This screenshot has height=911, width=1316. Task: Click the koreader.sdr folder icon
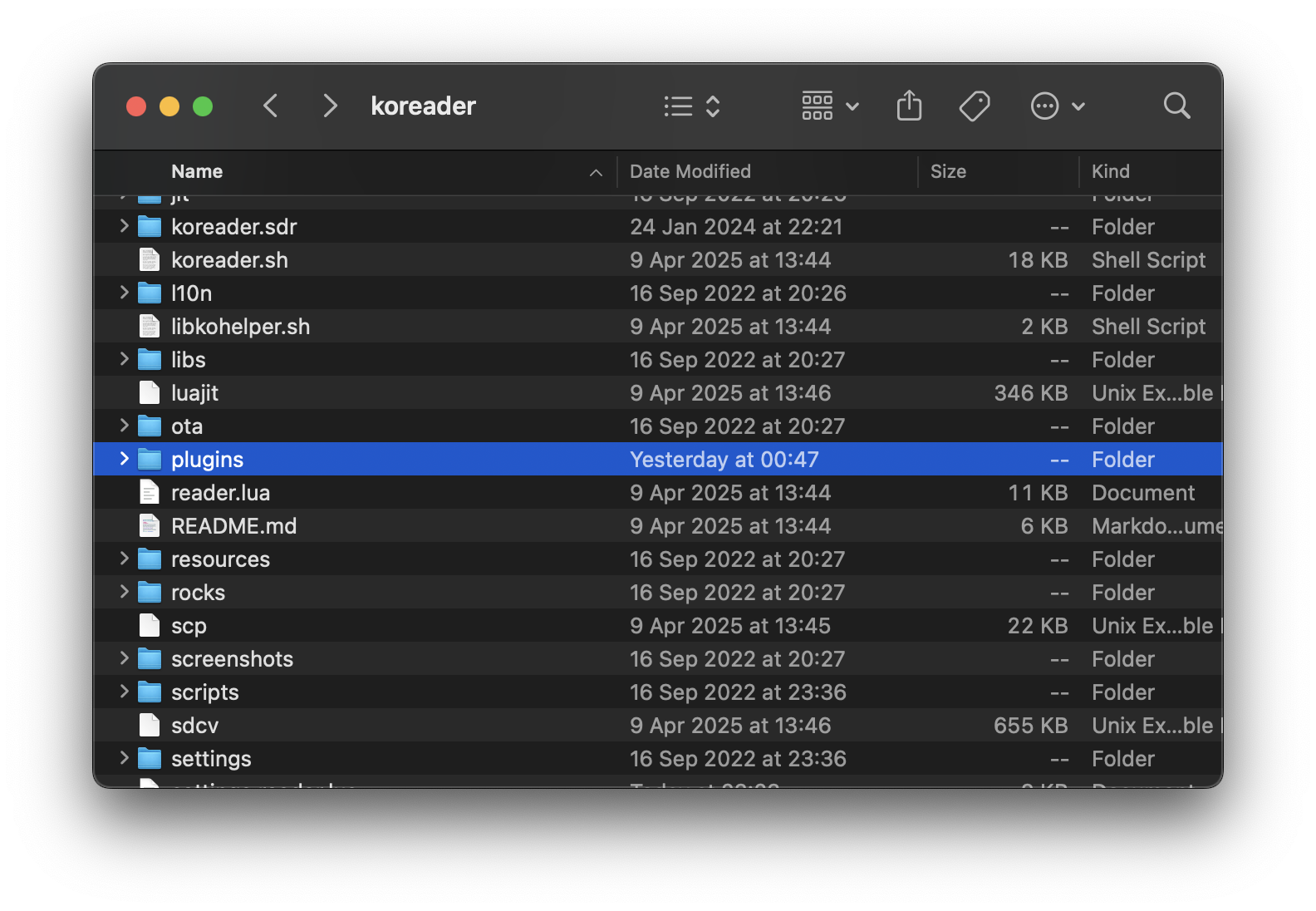(x=150, y=226)
